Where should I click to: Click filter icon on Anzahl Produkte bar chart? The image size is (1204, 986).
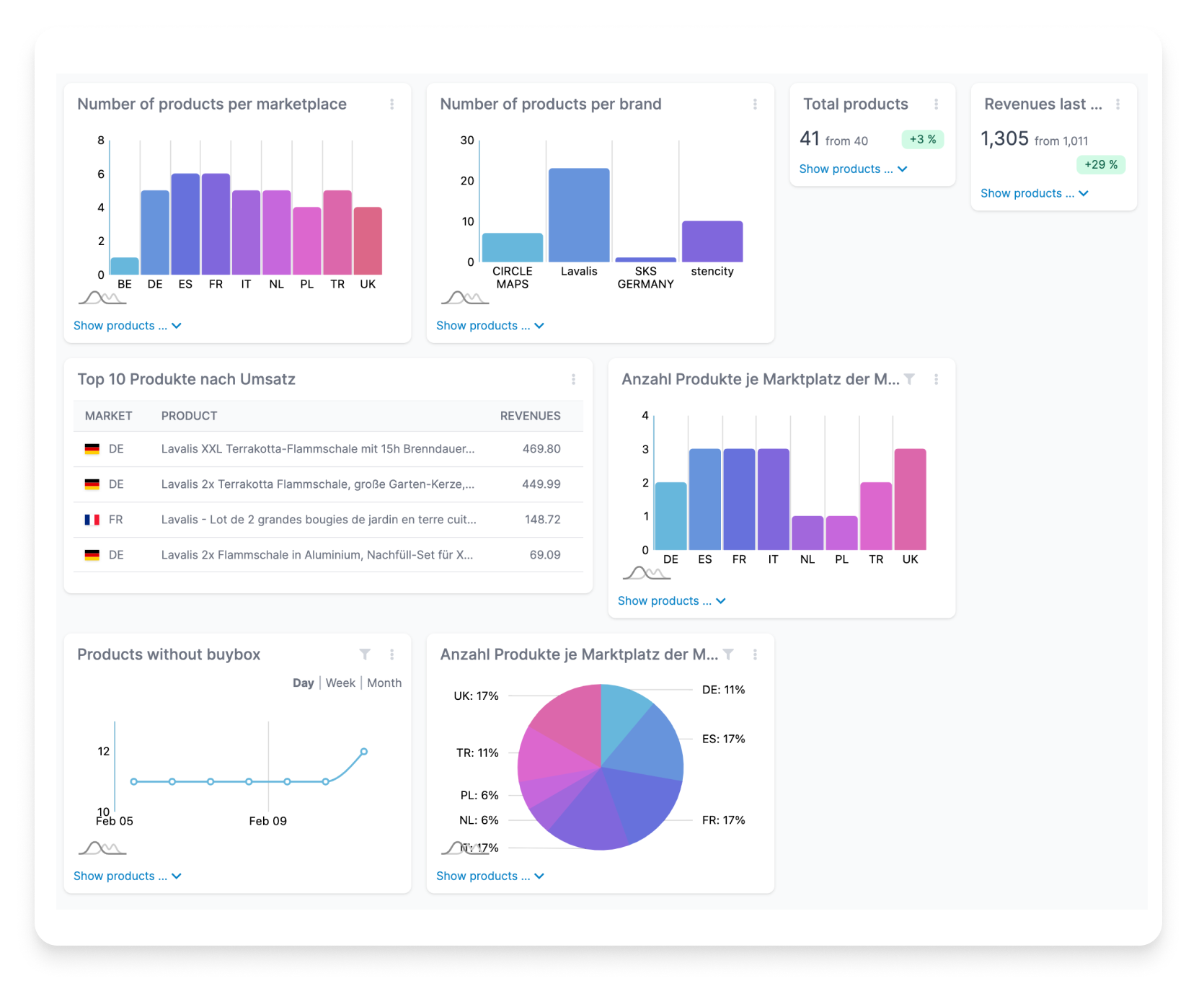click(910, 379)
